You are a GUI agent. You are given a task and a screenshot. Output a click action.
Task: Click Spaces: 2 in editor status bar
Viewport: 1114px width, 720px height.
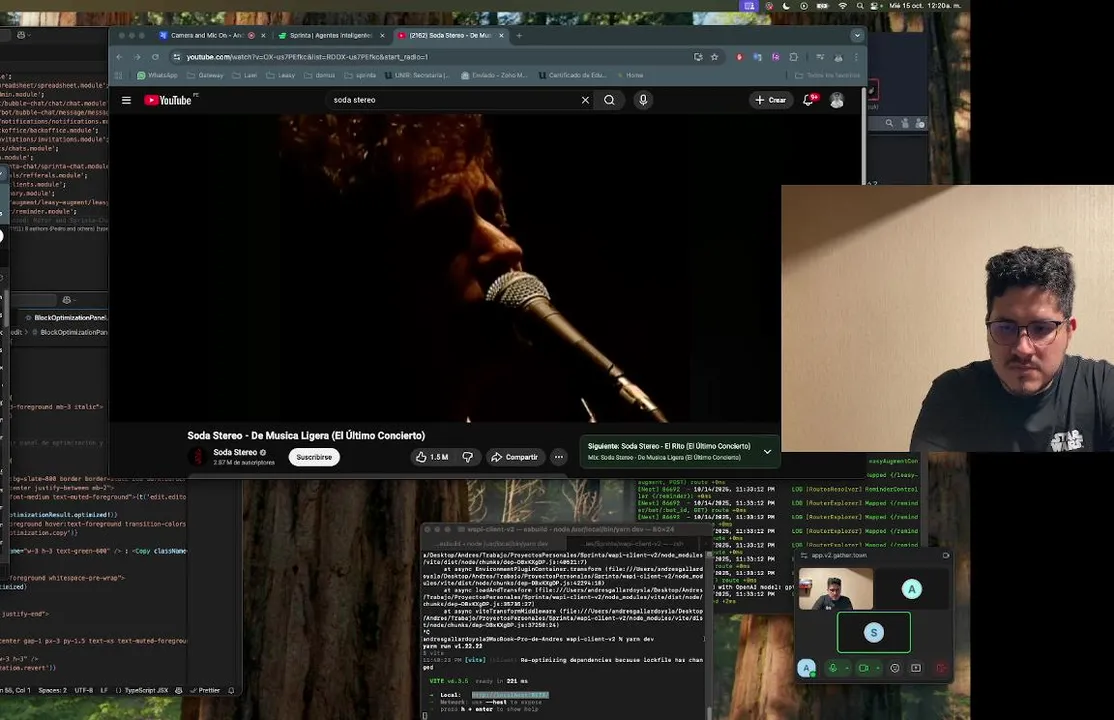coord(53,690)
